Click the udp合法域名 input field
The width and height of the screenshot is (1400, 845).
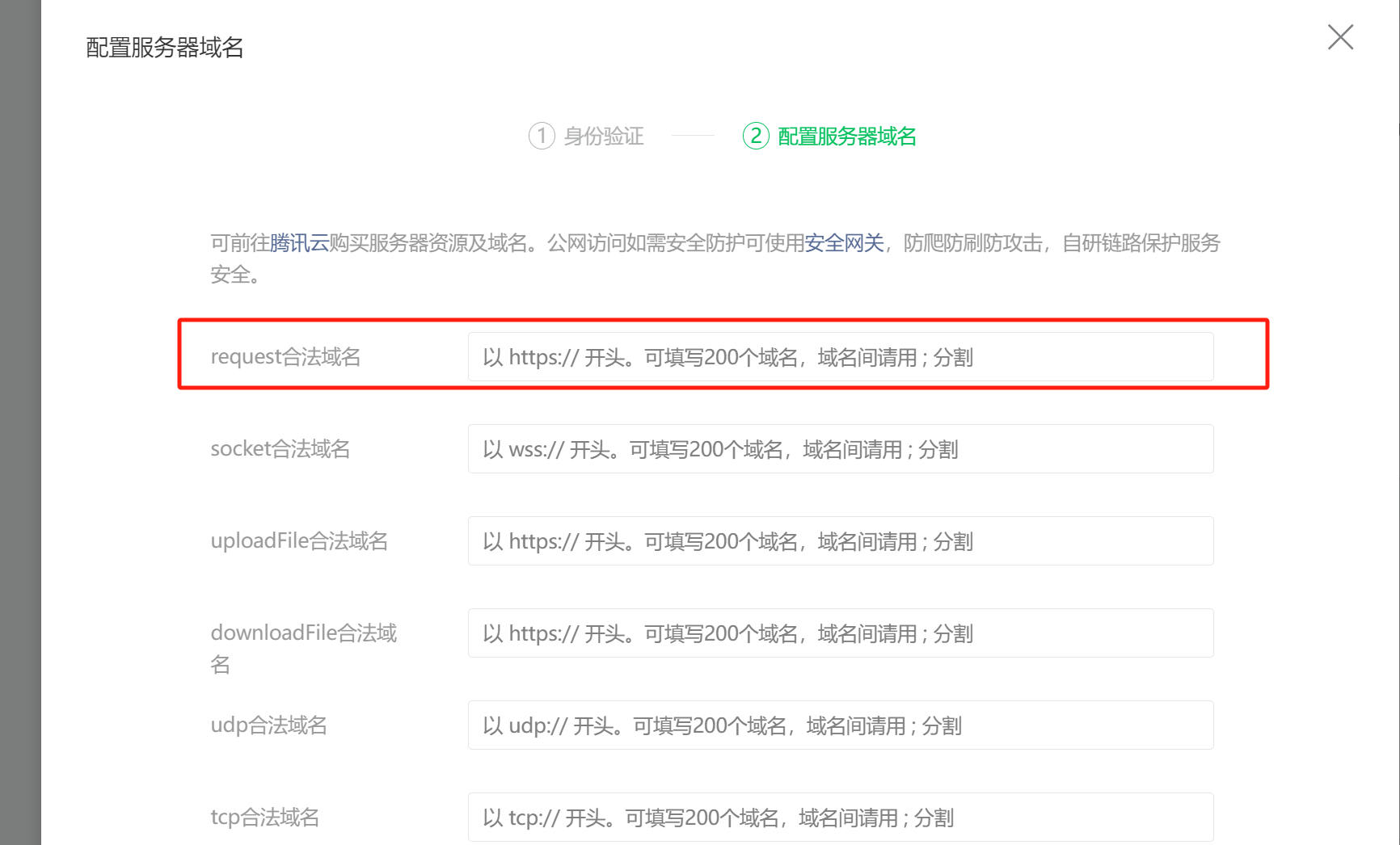pyautogui.click(x=841, y=725)
